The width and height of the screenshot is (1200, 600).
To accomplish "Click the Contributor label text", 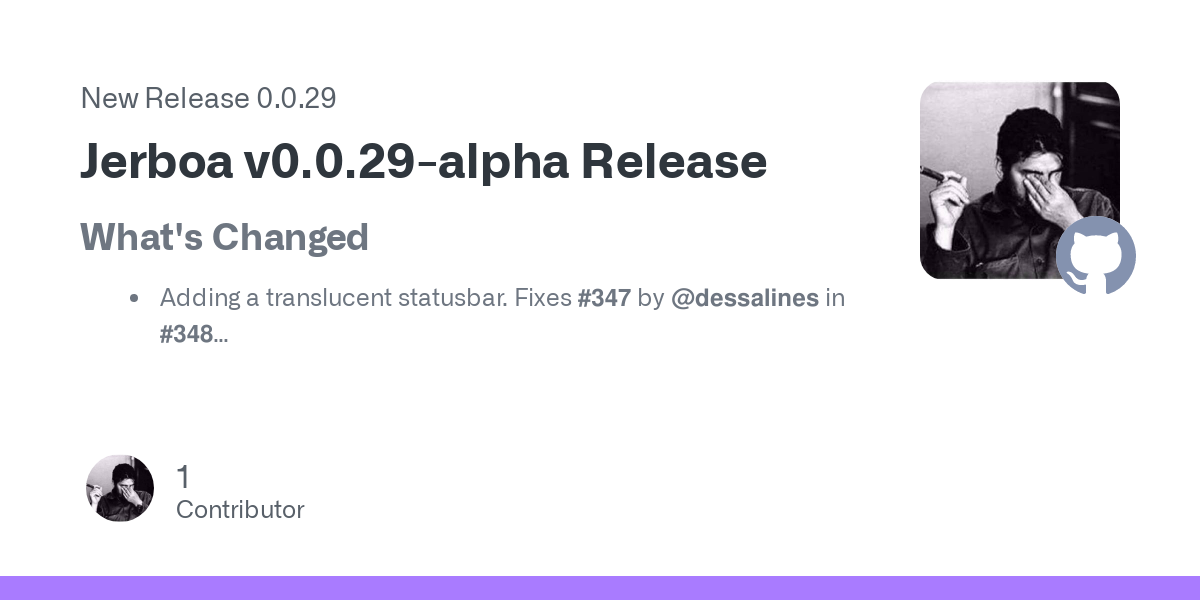I will pyautogui.click(x=240, y=509).
